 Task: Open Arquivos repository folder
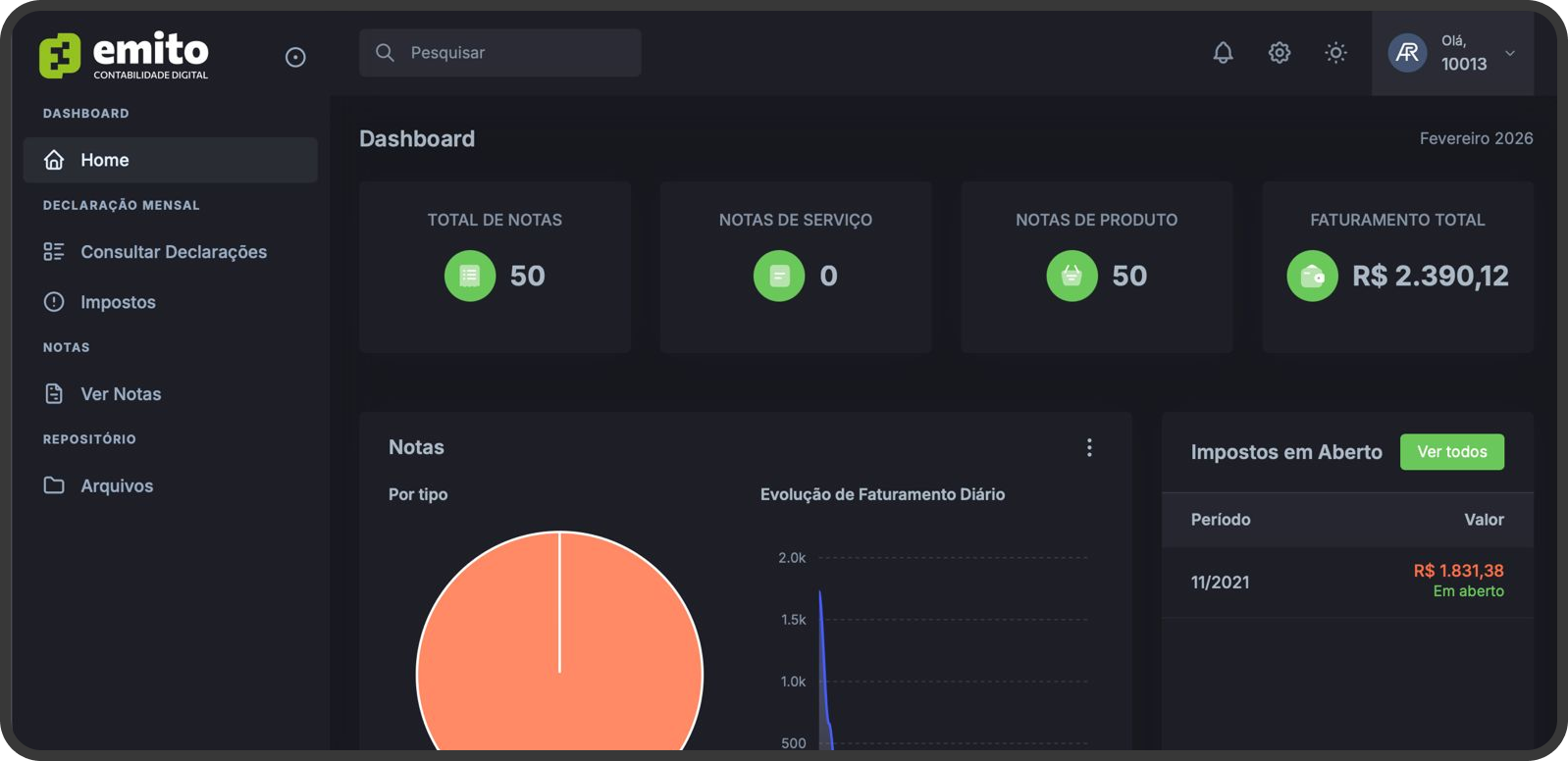117,486
